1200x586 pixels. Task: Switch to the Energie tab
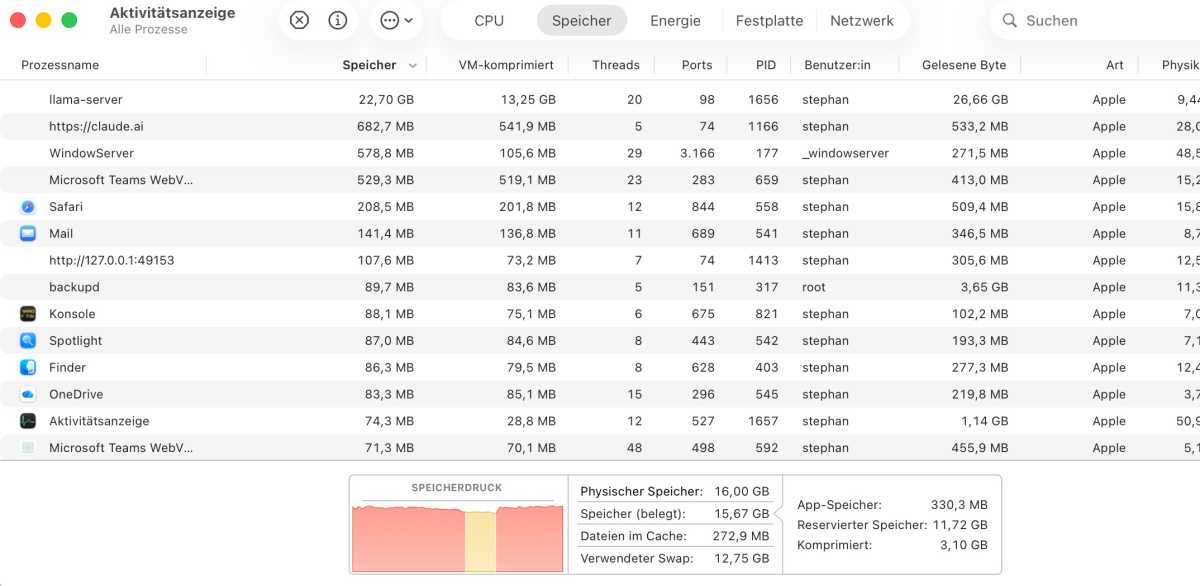[x=675, y=20]
